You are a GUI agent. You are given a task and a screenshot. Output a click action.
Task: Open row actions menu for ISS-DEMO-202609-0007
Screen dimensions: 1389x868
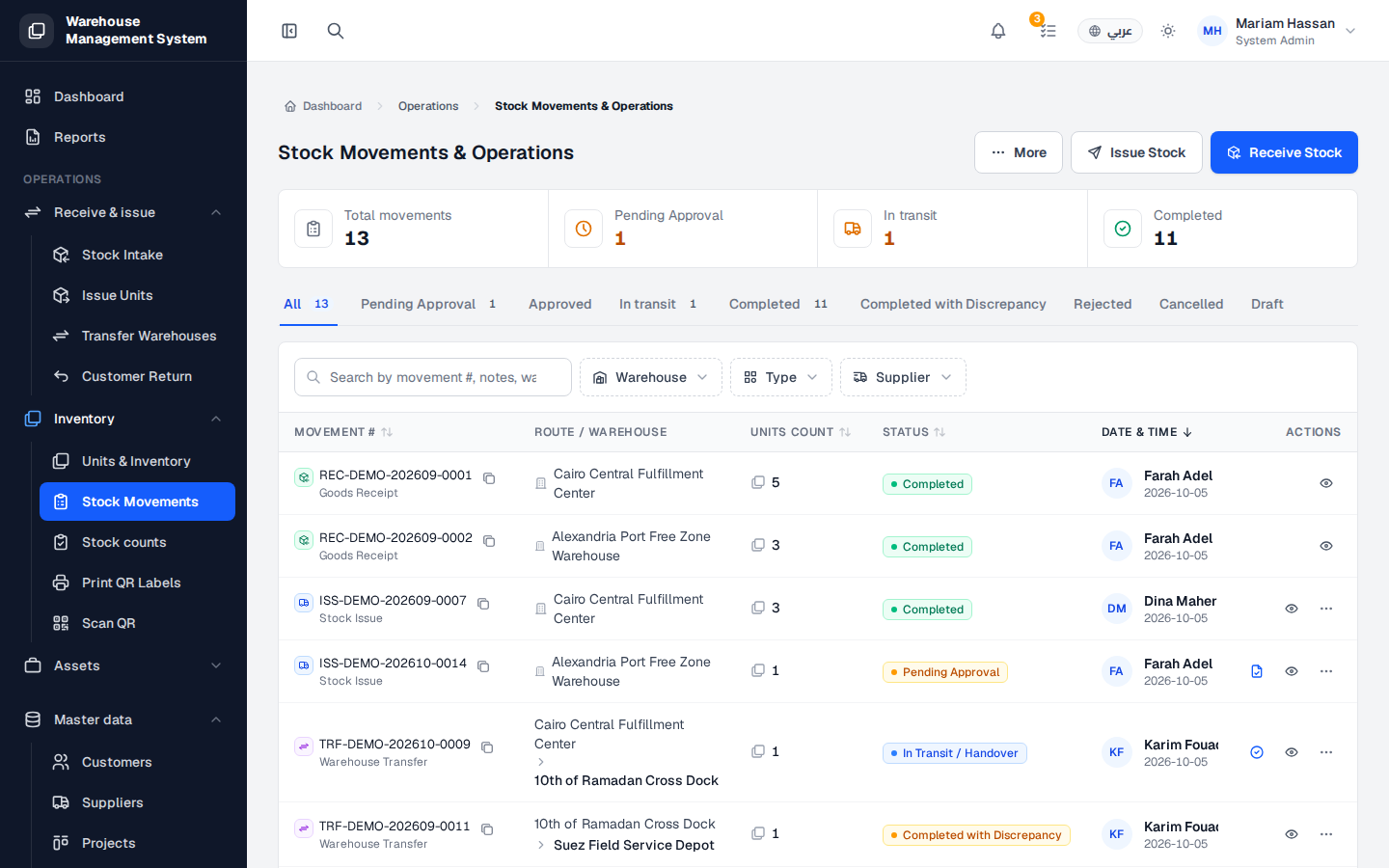(1326, 609)
